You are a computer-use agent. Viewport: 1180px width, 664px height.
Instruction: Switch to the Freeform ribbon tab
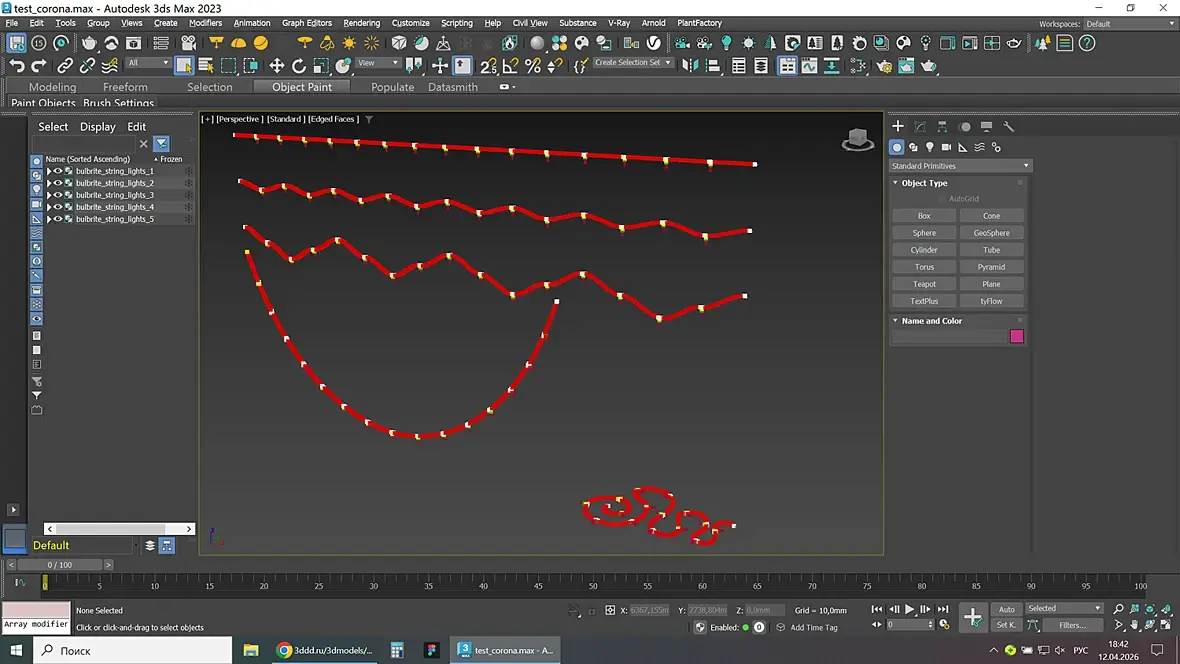125,87
